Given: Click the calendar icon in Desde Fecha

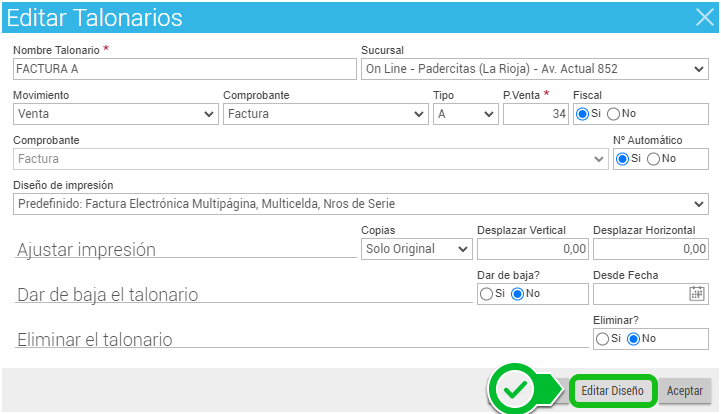Looking at the screenshot, I should (697, 293).
